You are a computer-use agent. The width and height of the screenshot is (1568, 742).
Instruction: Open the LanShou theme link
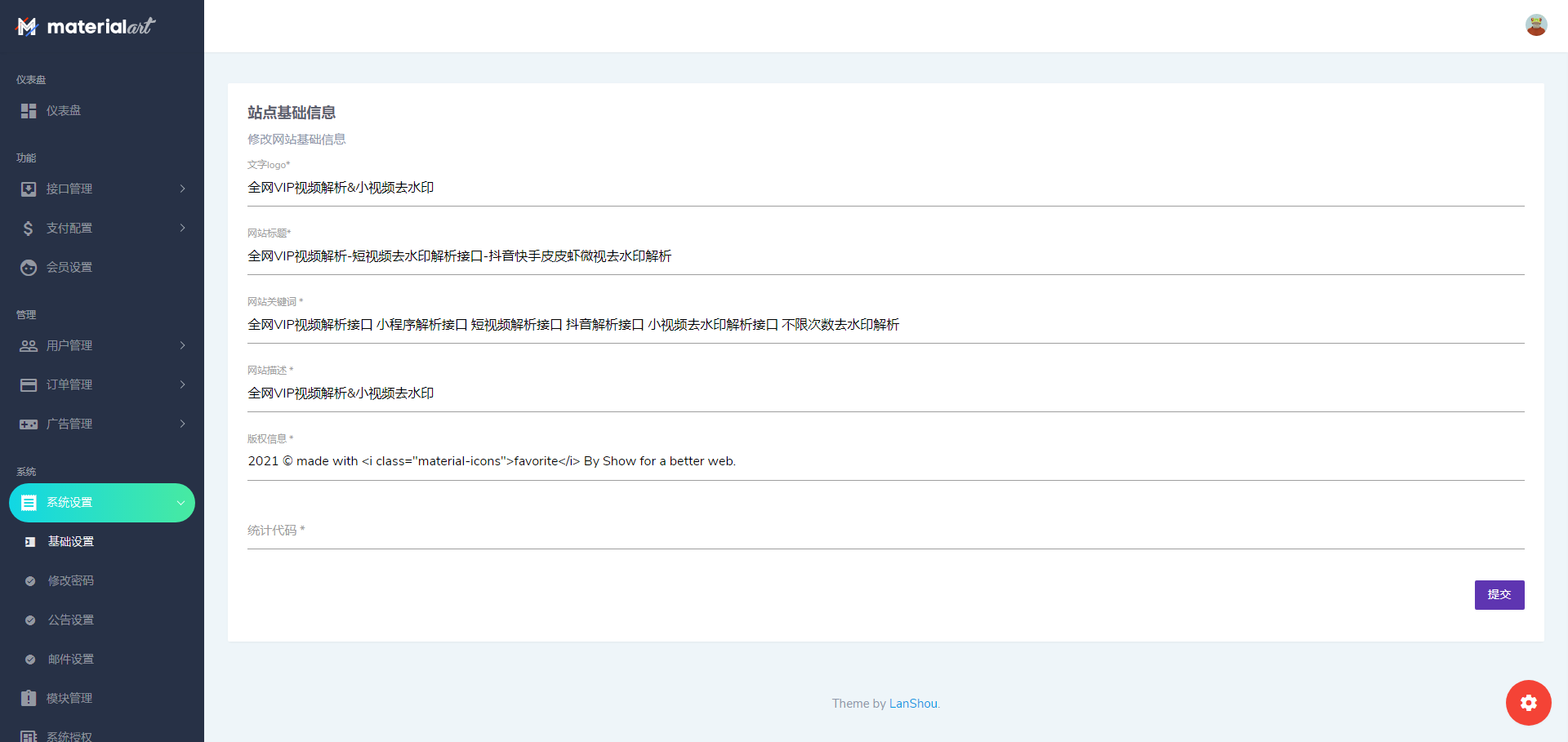coord(913,704)
